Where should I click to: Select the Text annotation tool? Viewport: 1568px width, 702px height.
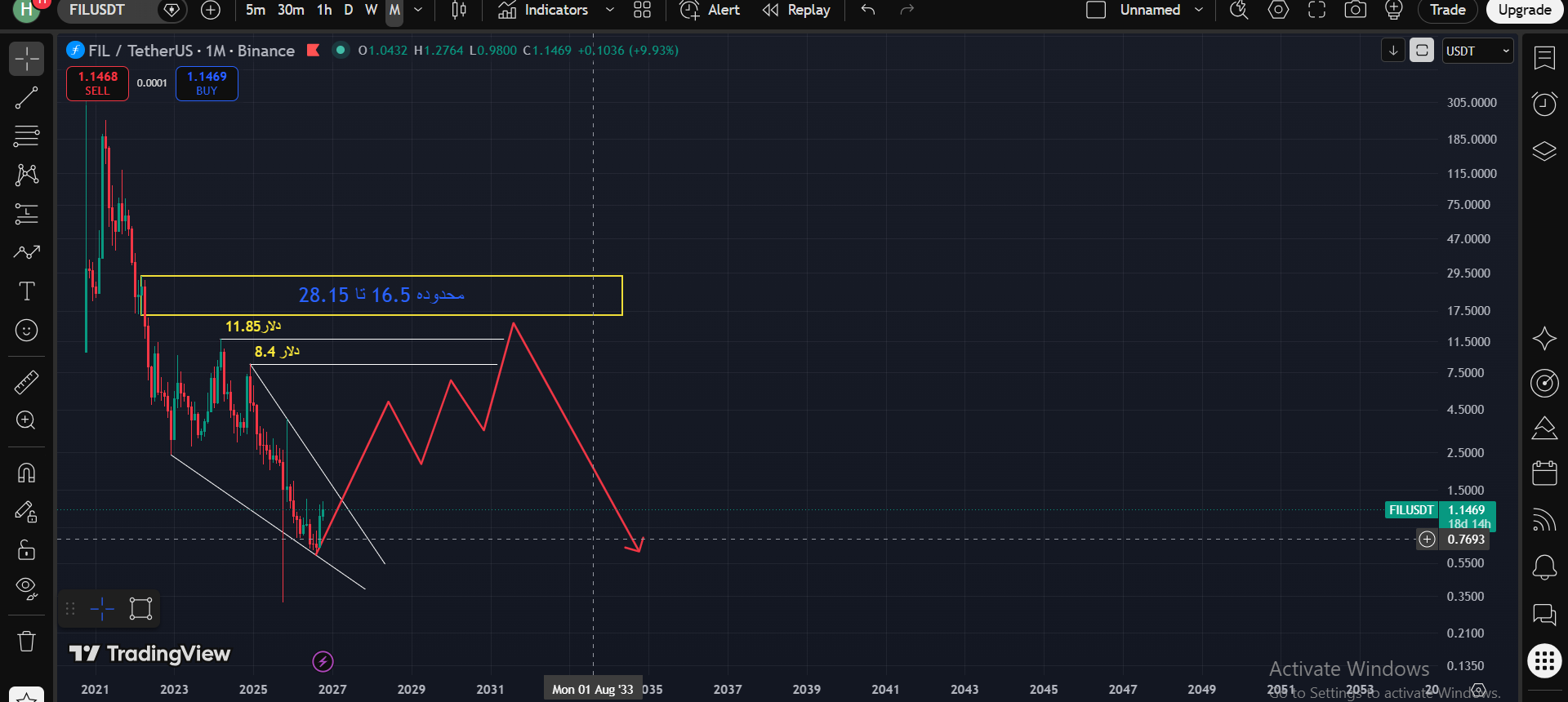coord(26,291)
